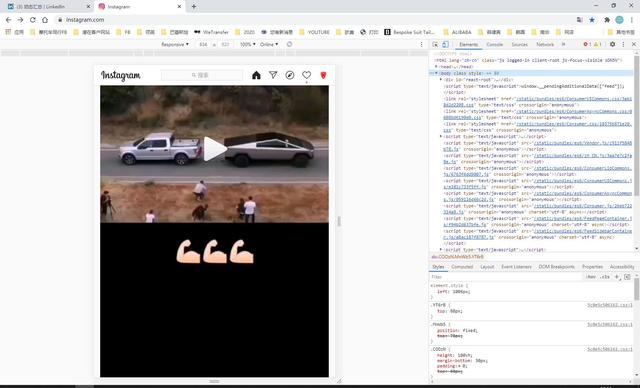Click the DevTools error count badge
This screenshot has width=640, height=388.
[587, 44]
